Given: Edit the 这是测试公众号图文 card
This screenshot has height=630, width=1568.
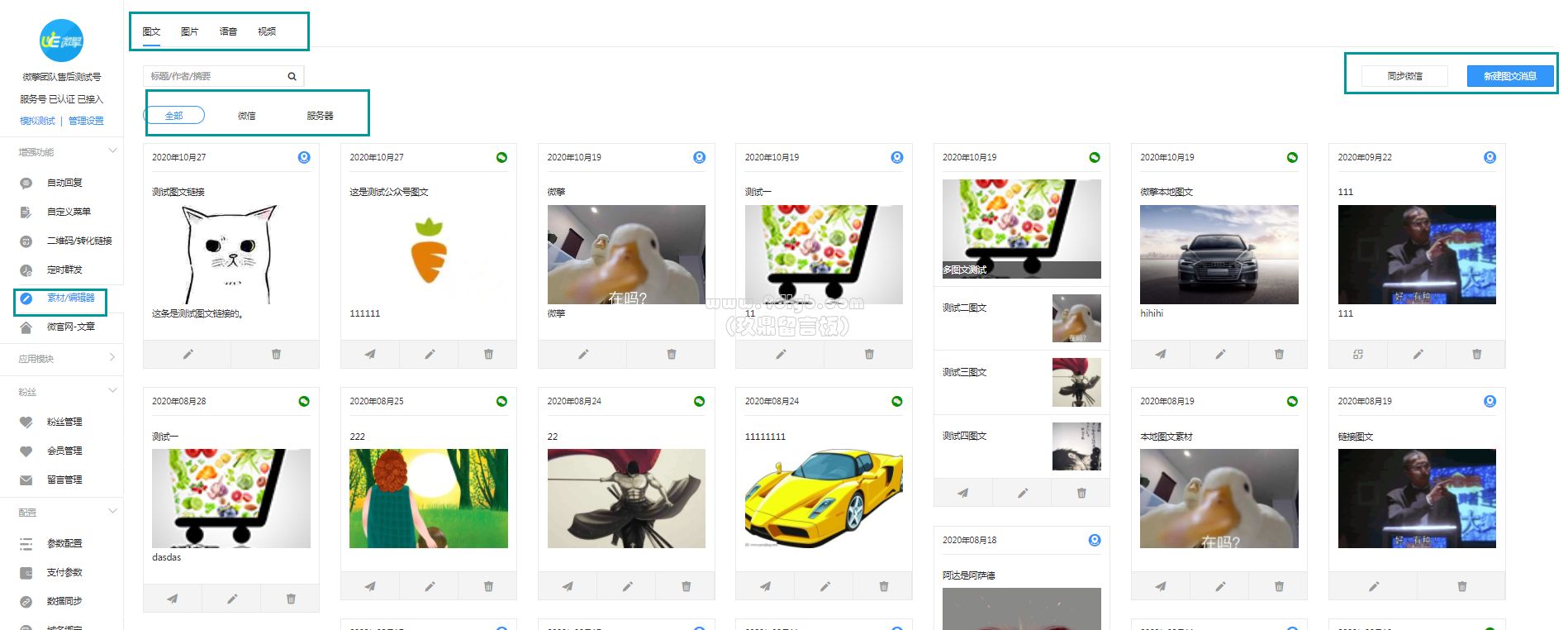Looking at the screenshot, I should (430, 355).
